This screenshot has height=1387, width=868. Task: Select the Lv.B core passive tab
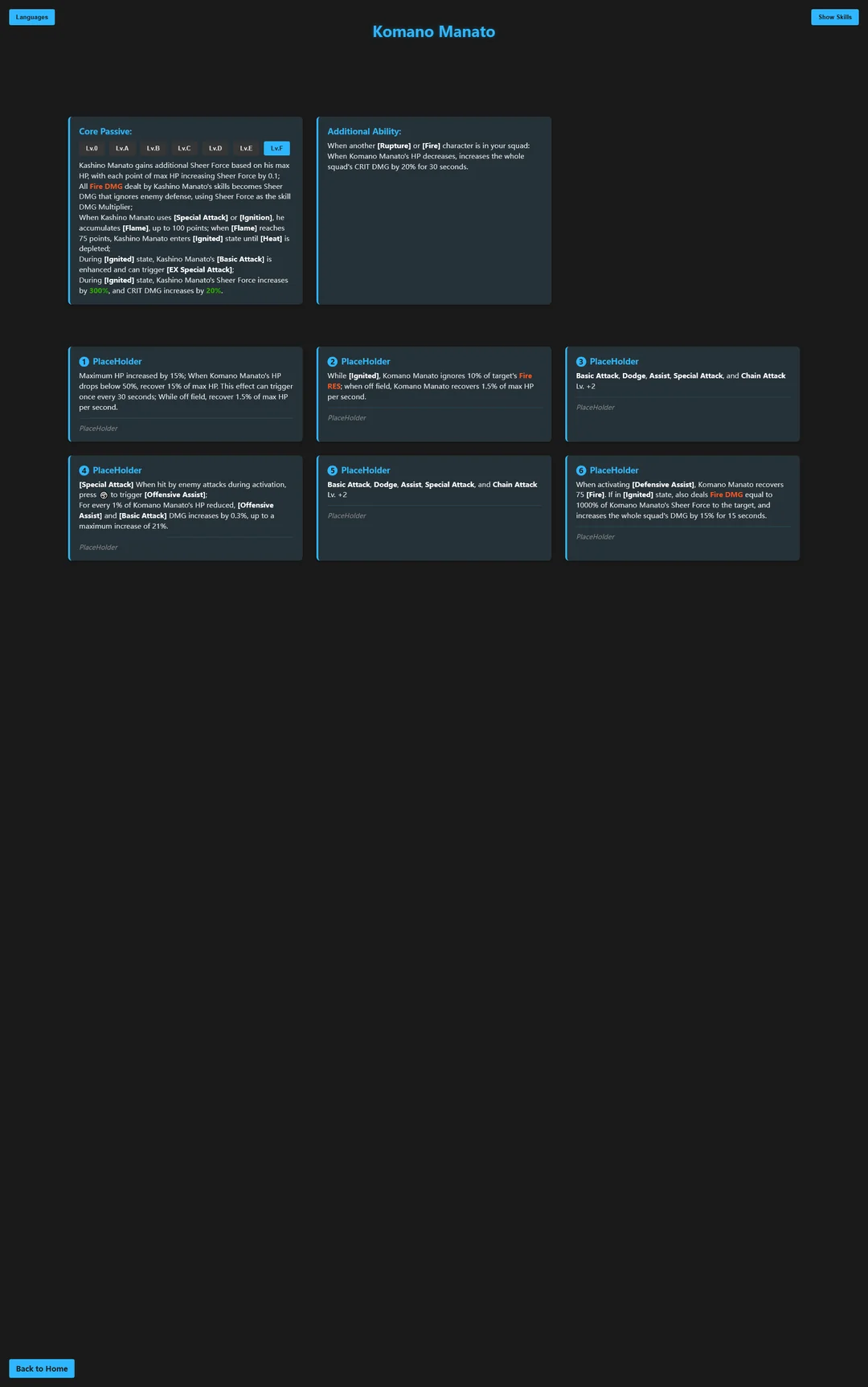[x=153, y=148]
